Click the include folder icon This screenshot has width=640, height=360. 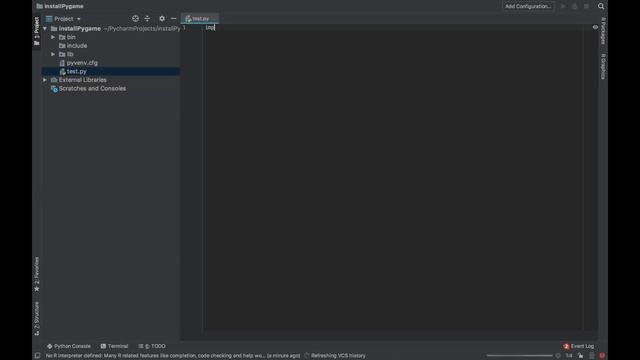pos(62,46)
